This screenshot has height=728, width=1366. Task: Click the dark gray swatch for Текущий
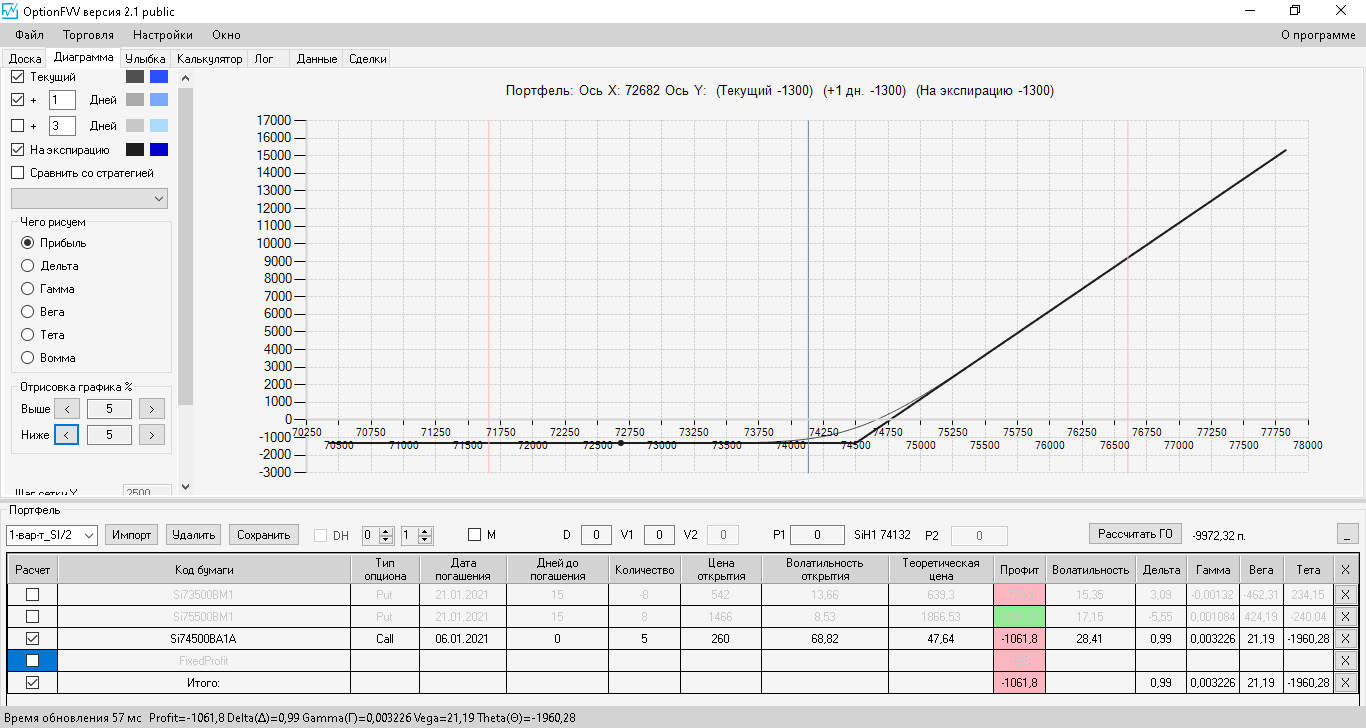coord(135,77)
